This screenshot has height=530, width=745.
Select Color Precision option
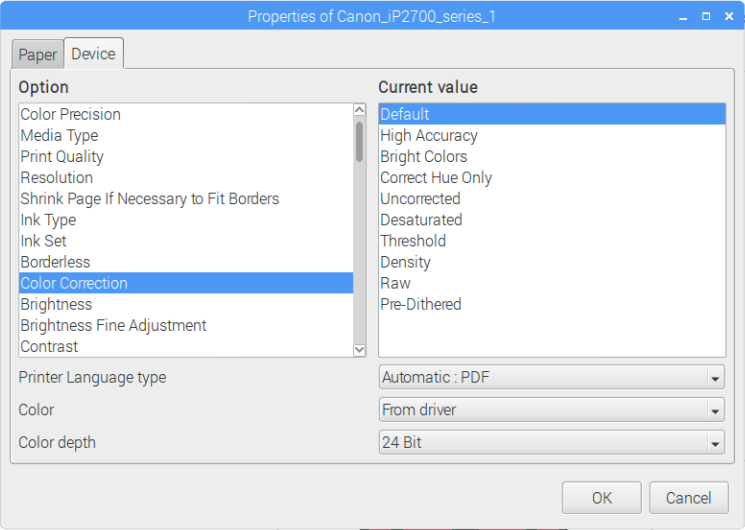pos(186,114)
